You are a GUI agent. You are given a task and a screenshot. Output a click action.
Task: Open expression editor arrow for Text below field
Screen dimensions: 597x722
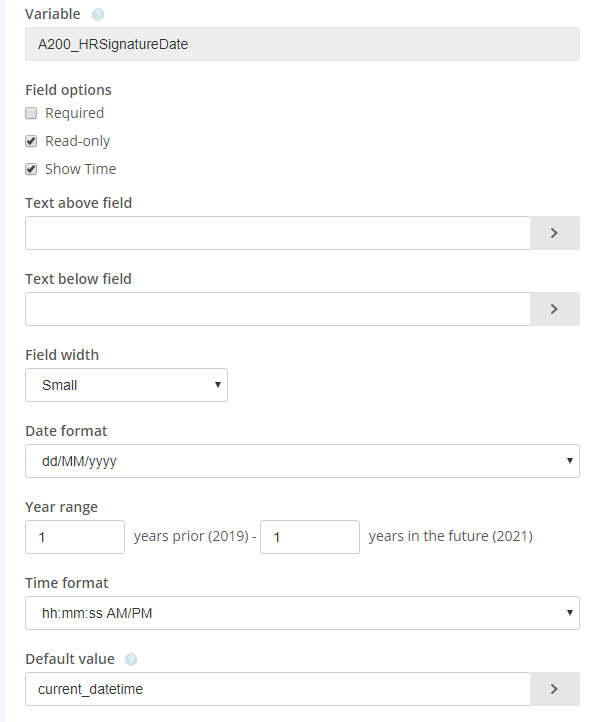pyautogui.click(x=555, y=309)
